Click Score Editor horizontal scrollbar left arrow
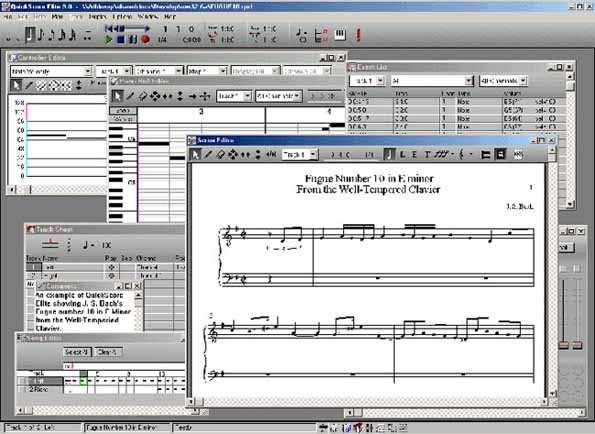 pyautogui.click(x=192, y=401)
